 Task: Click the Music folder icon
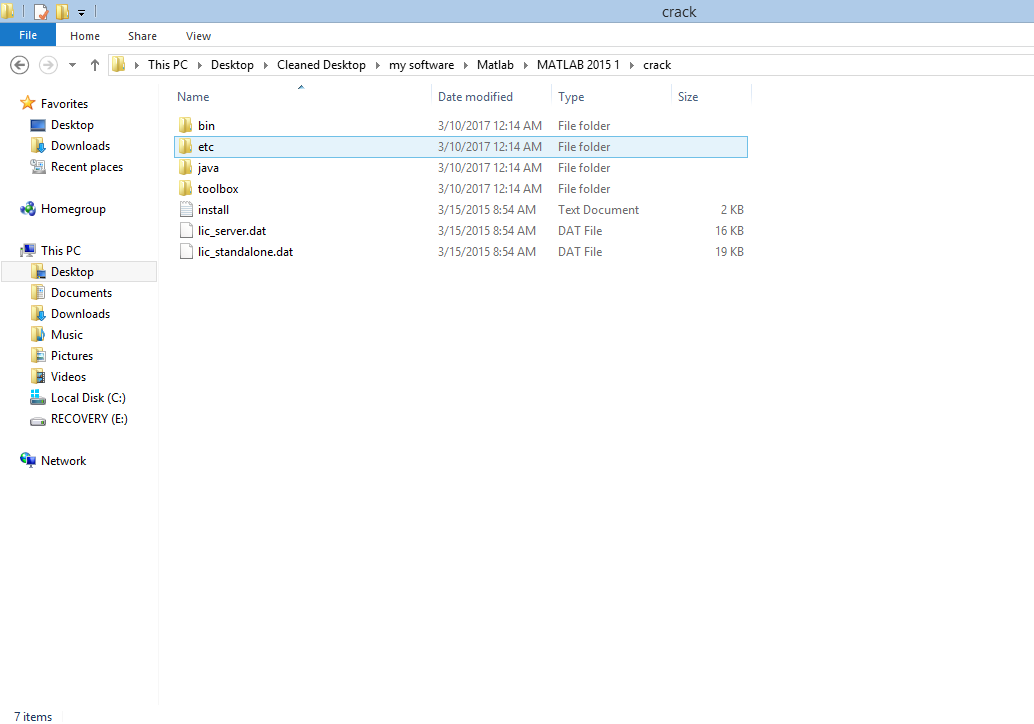click(38, 334)
